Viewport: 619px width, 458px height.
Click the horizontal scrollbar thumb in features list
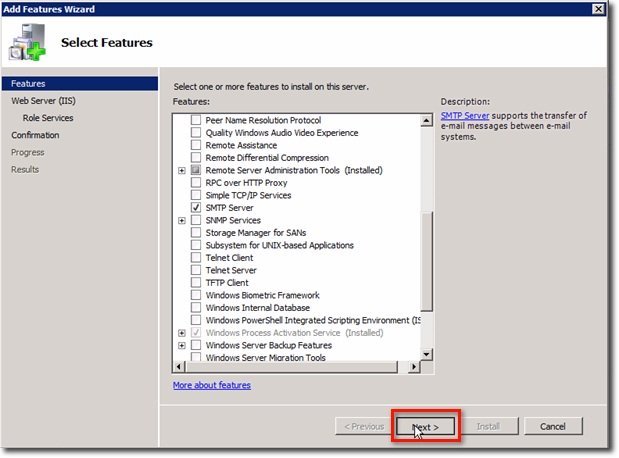pyautogui.click(x=292, y=367)
